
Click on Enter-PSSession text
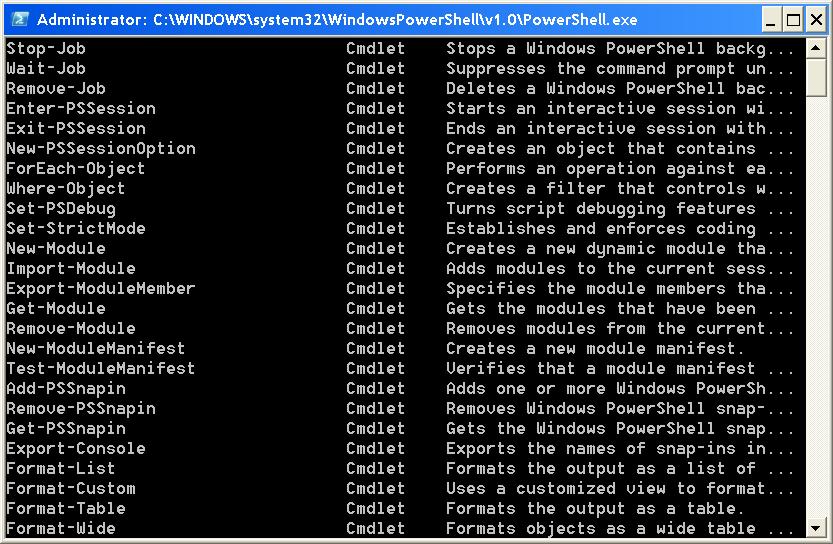point(81,109)
